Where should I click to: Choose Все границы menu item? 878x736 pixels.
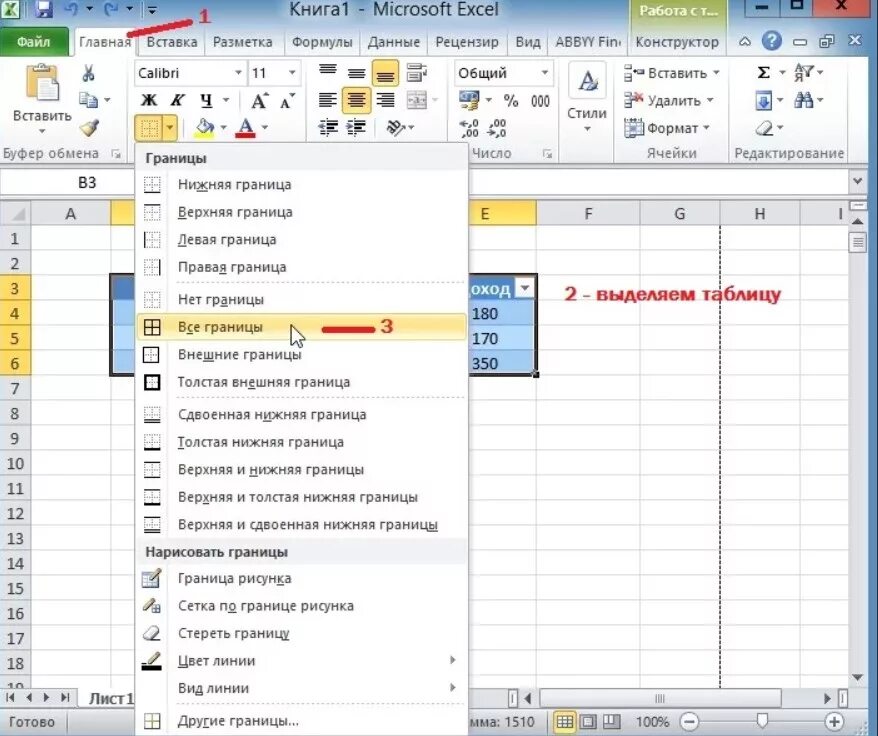coord(301,327)
